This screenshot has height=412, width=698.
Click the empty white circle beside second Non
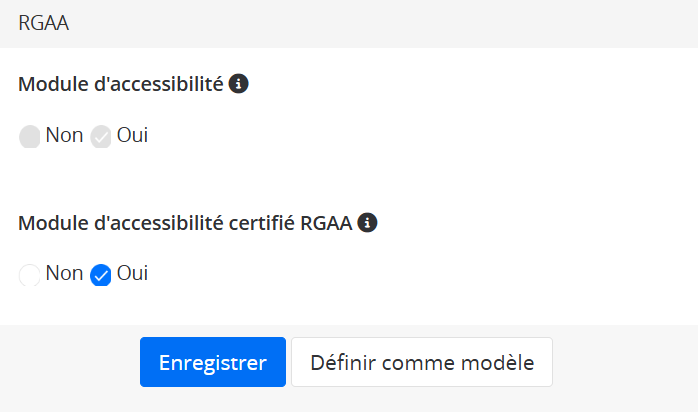pos(30,275)
